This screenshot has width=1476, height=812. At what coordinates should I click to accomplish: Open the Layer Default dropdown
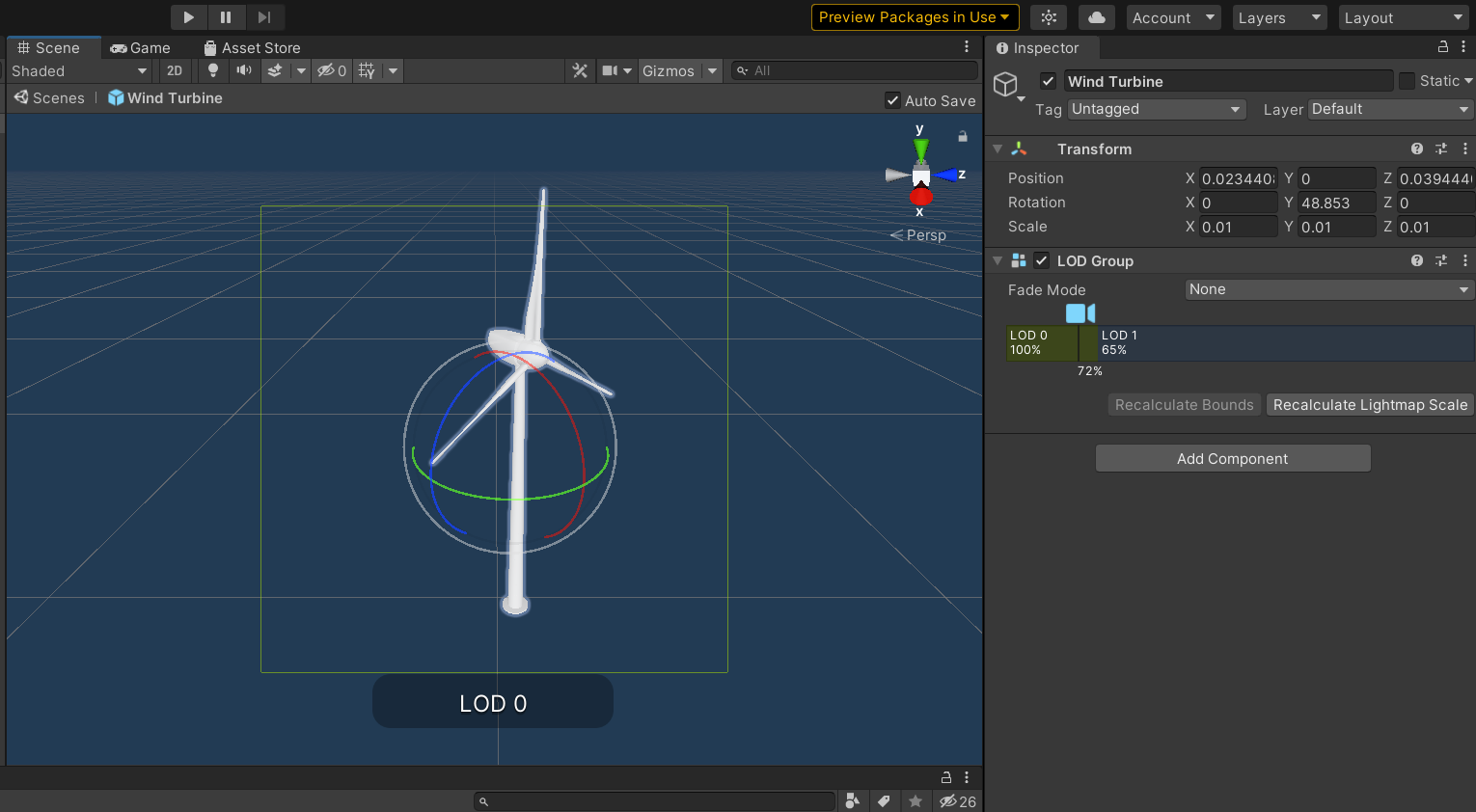coord(1389,109)
